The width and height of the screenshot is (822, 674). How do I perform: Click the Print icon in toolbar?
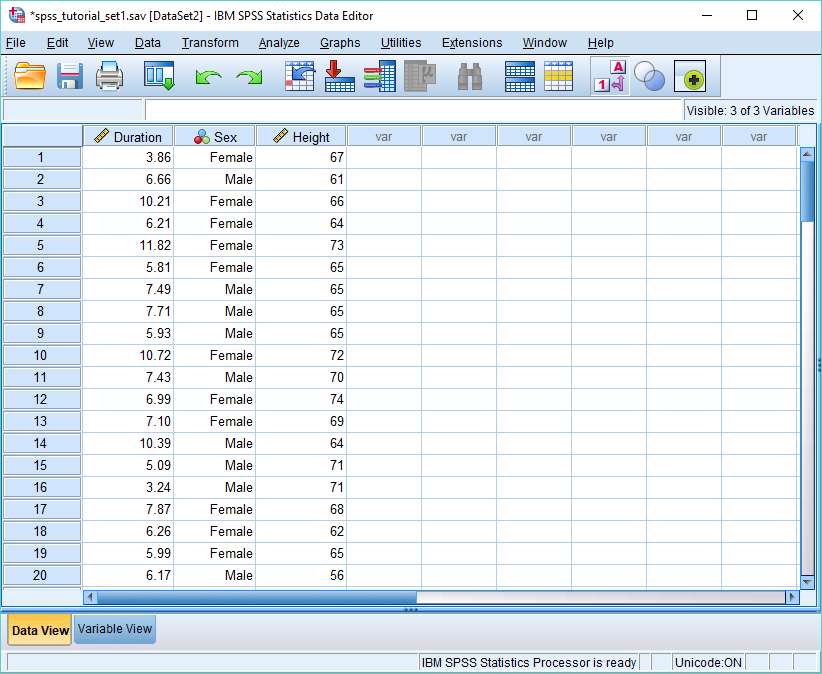click(110, 77)
